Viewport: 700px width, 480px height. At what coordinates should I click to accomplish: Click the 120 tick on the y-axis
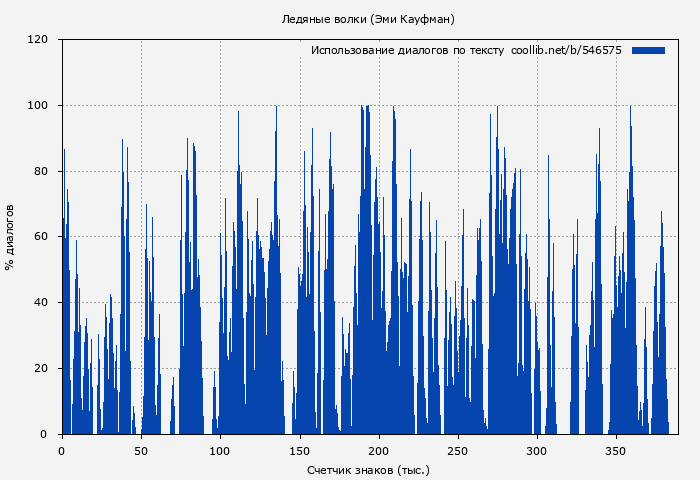tap(39, 40)
